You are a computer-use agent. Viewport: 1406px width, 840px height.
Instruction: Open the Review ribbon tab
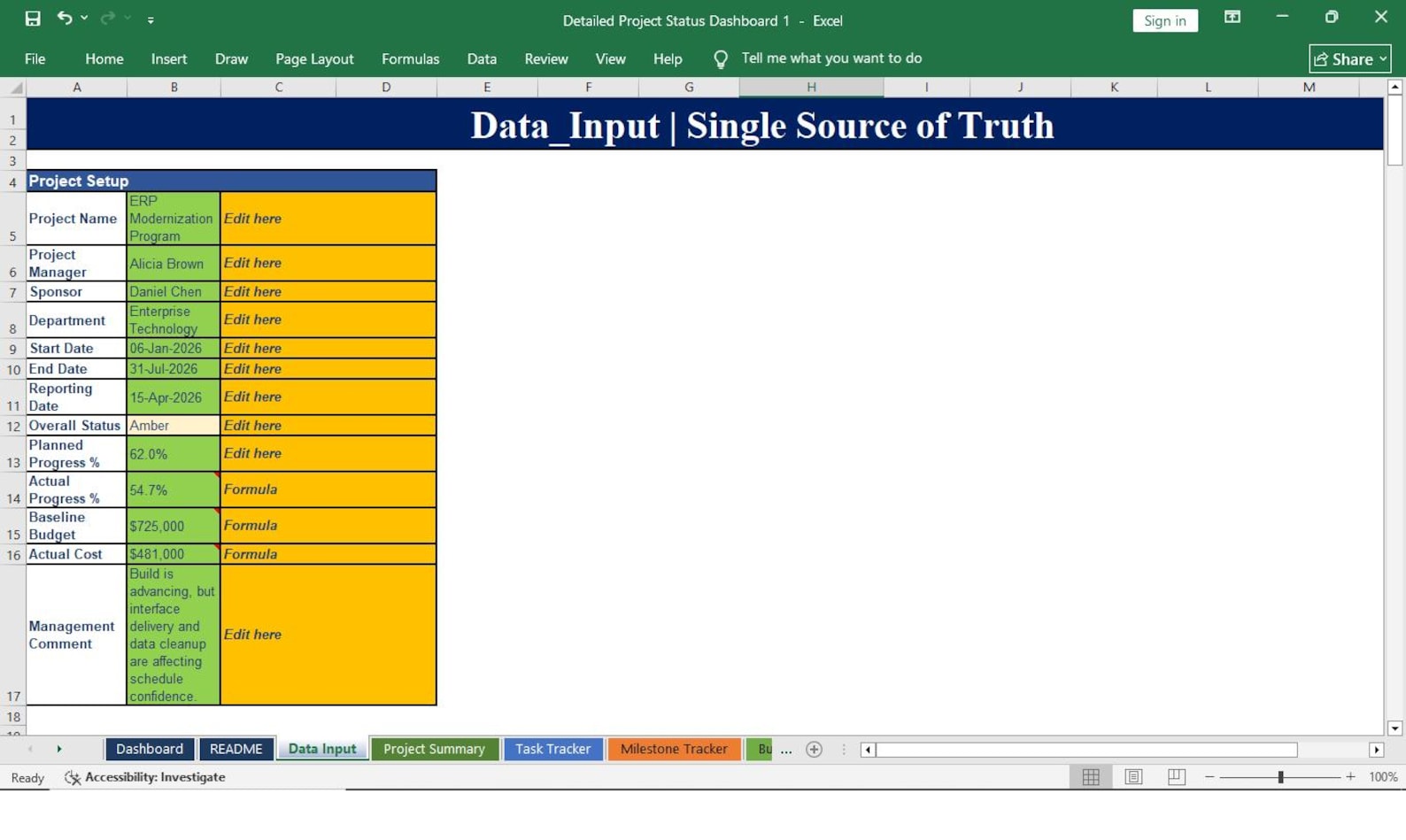coord(545,59)
